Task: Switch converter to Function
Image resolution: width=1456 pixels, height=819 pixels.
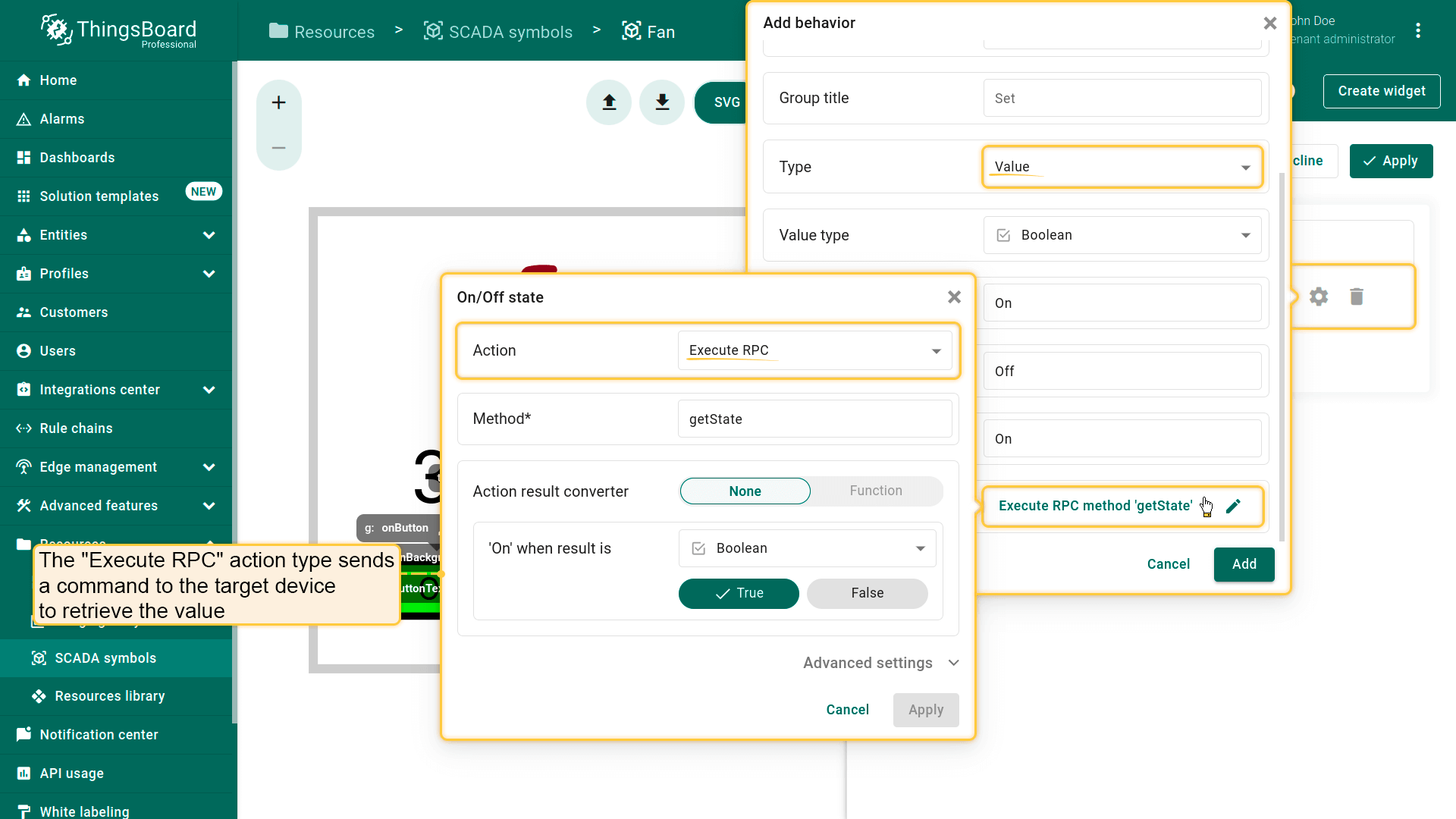Action: pos(875,491)
